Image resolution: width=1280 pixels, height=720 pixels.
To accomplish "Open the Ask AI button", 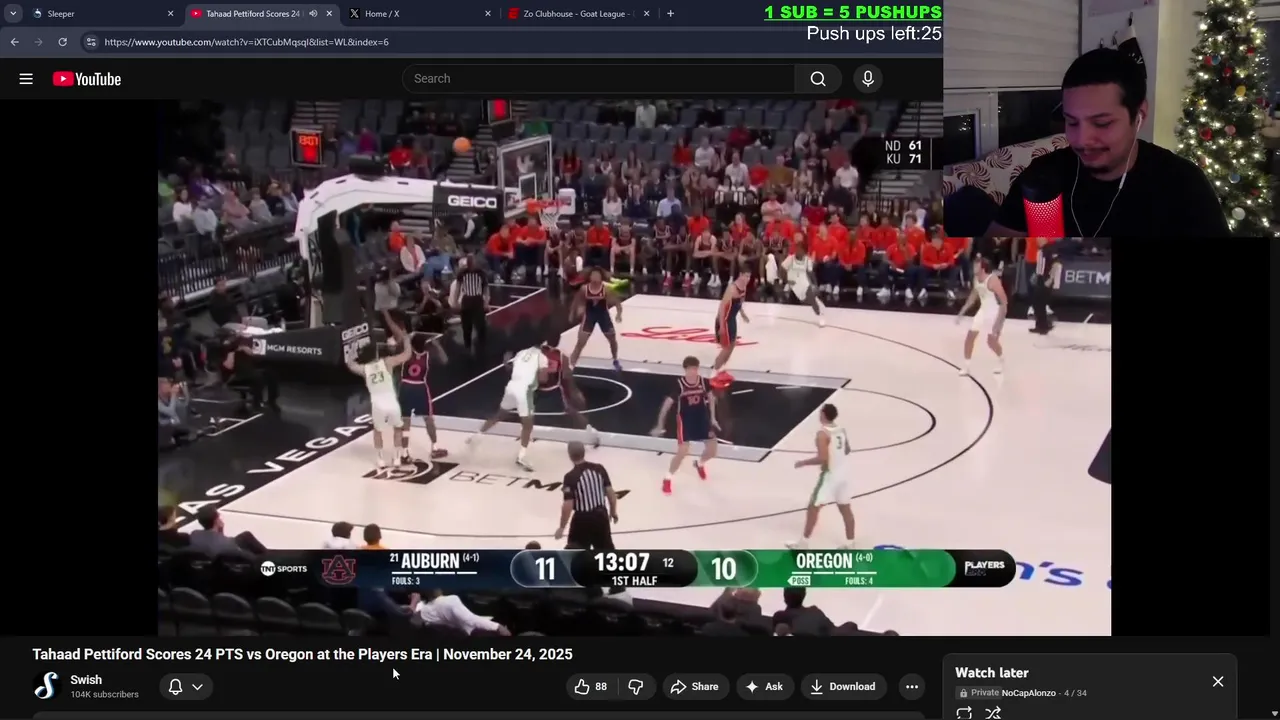I will point(764,686).
